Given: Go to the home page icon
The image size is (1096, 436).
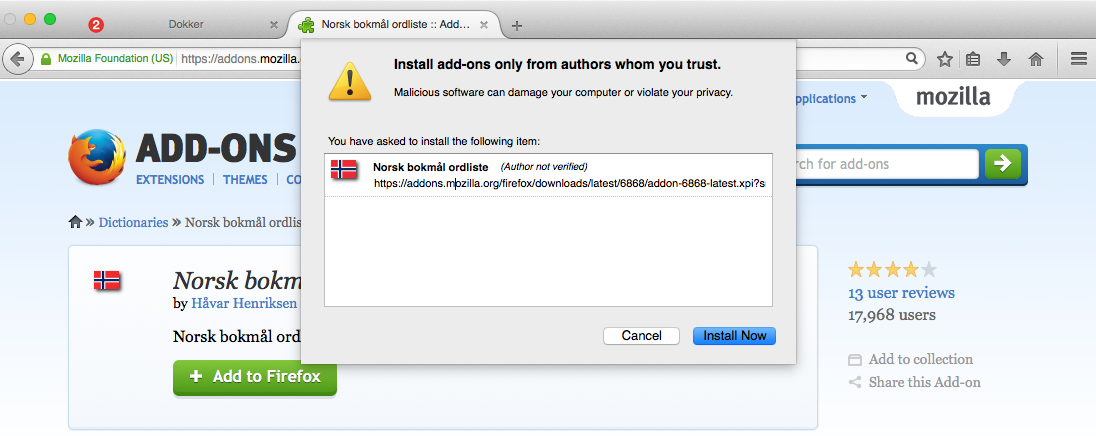Looking at the screenshot, I should pos(1036,59).
